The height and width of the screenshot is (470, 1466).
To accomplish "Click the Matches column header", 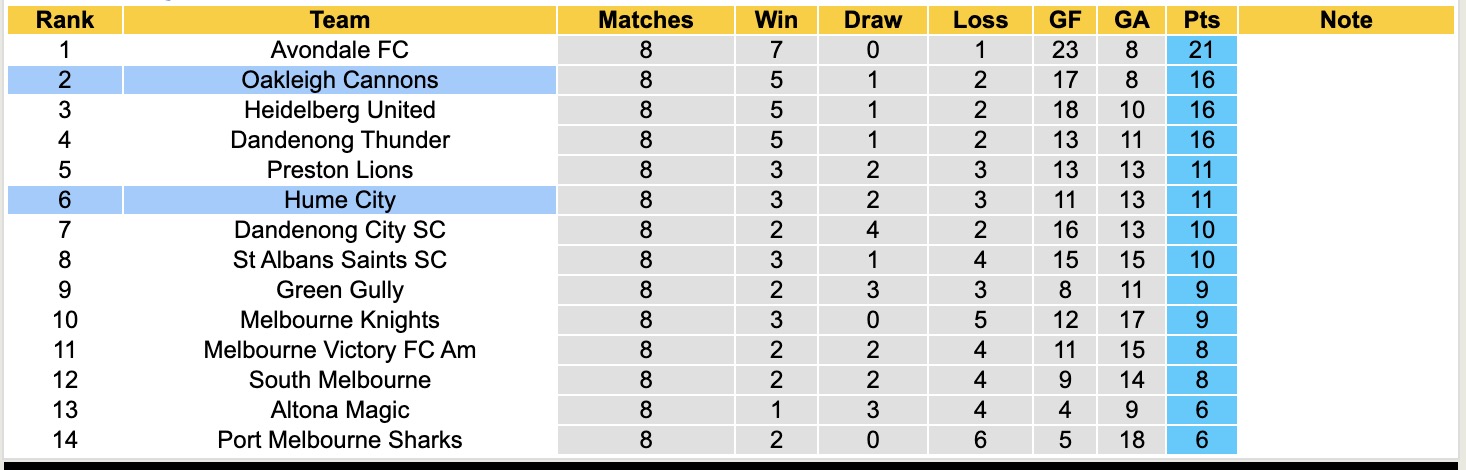I will tap(645, 20).
